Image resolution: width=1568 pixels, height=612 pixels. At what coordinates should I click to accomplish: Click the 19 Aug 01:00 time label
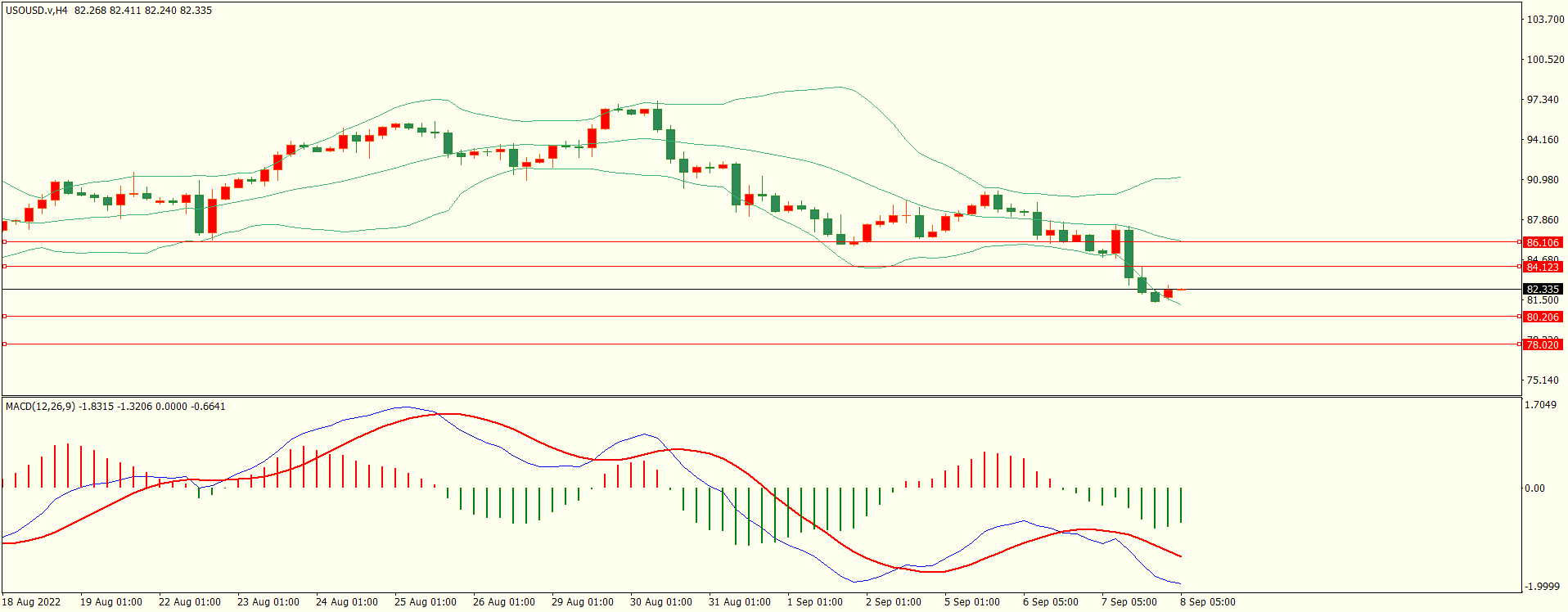(x=111, y=601)
